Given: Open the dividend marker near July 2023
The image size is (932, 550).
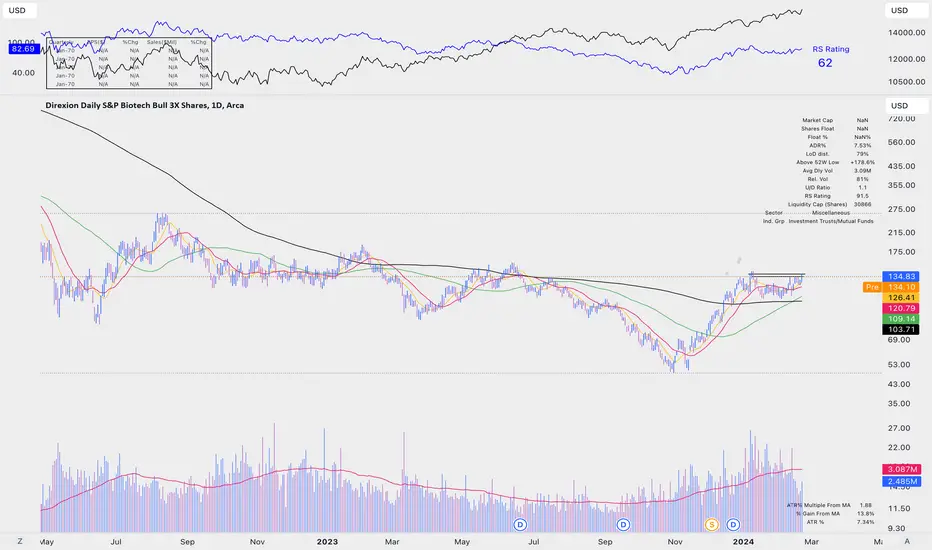Looking at the screenshot, I should tap(520, 524).
